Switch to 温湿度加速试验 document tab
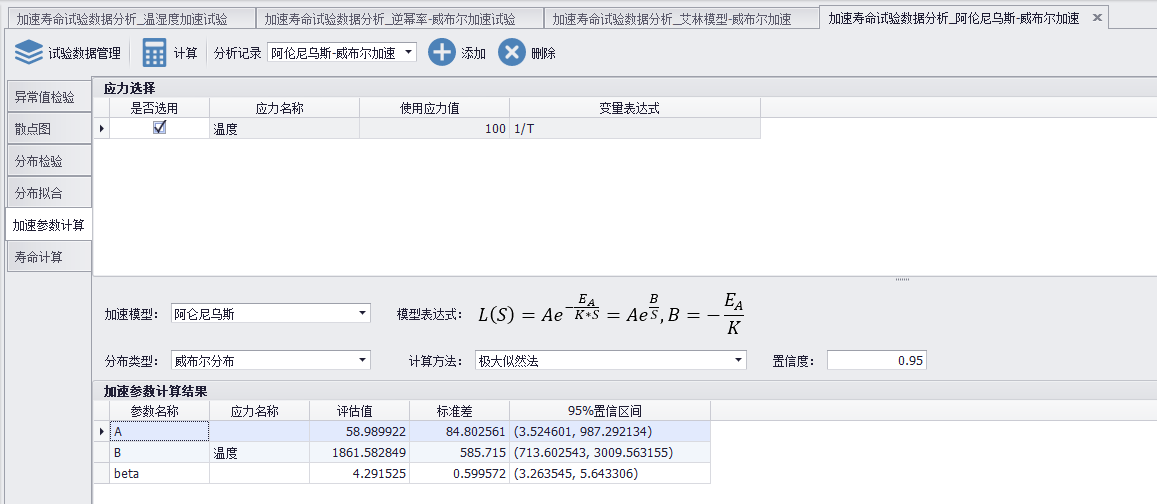The width and height of the screenshot is (1157, 504). 131,19
